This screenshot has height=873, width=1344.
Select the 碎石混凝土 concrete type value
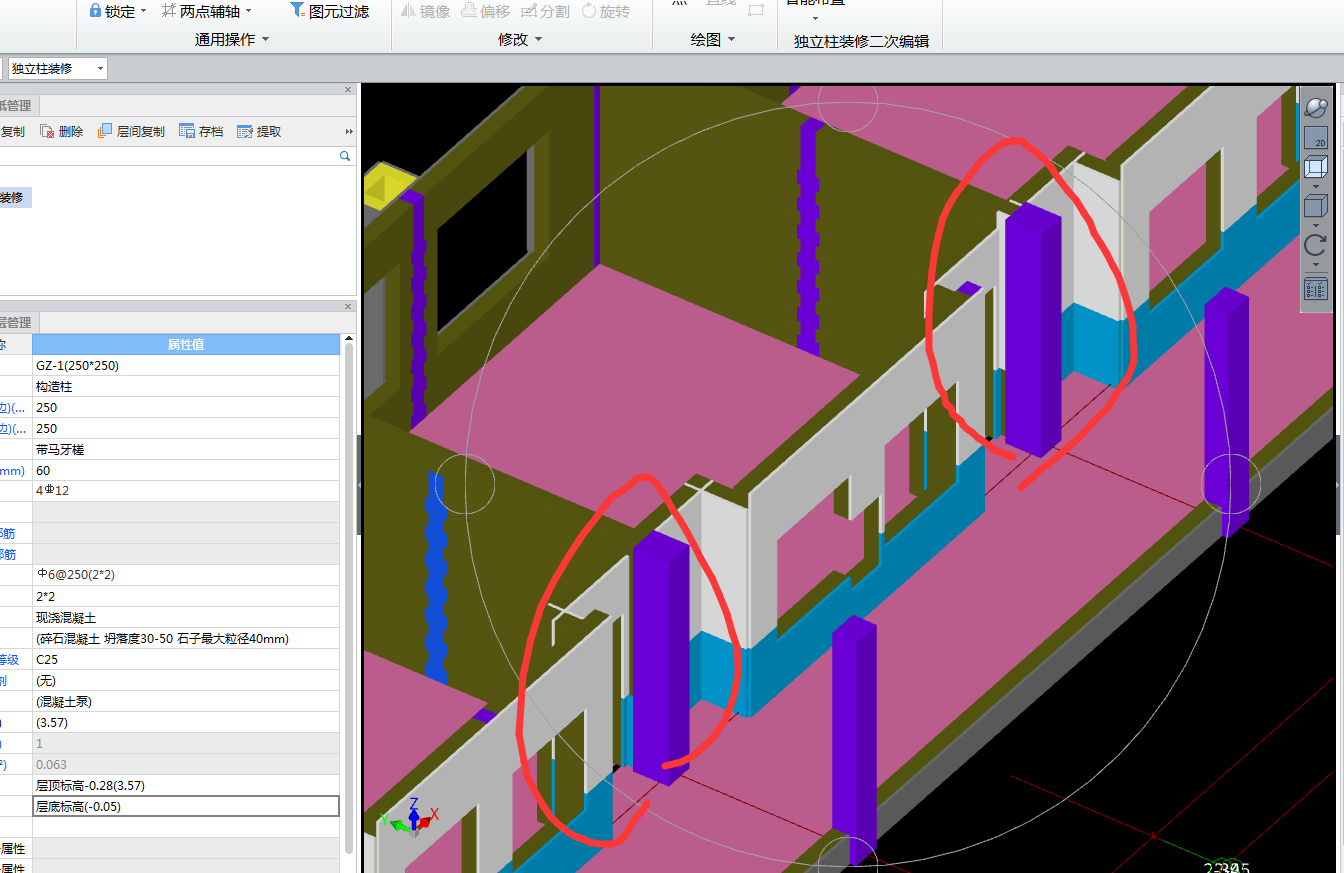click(x=186, y=638)
